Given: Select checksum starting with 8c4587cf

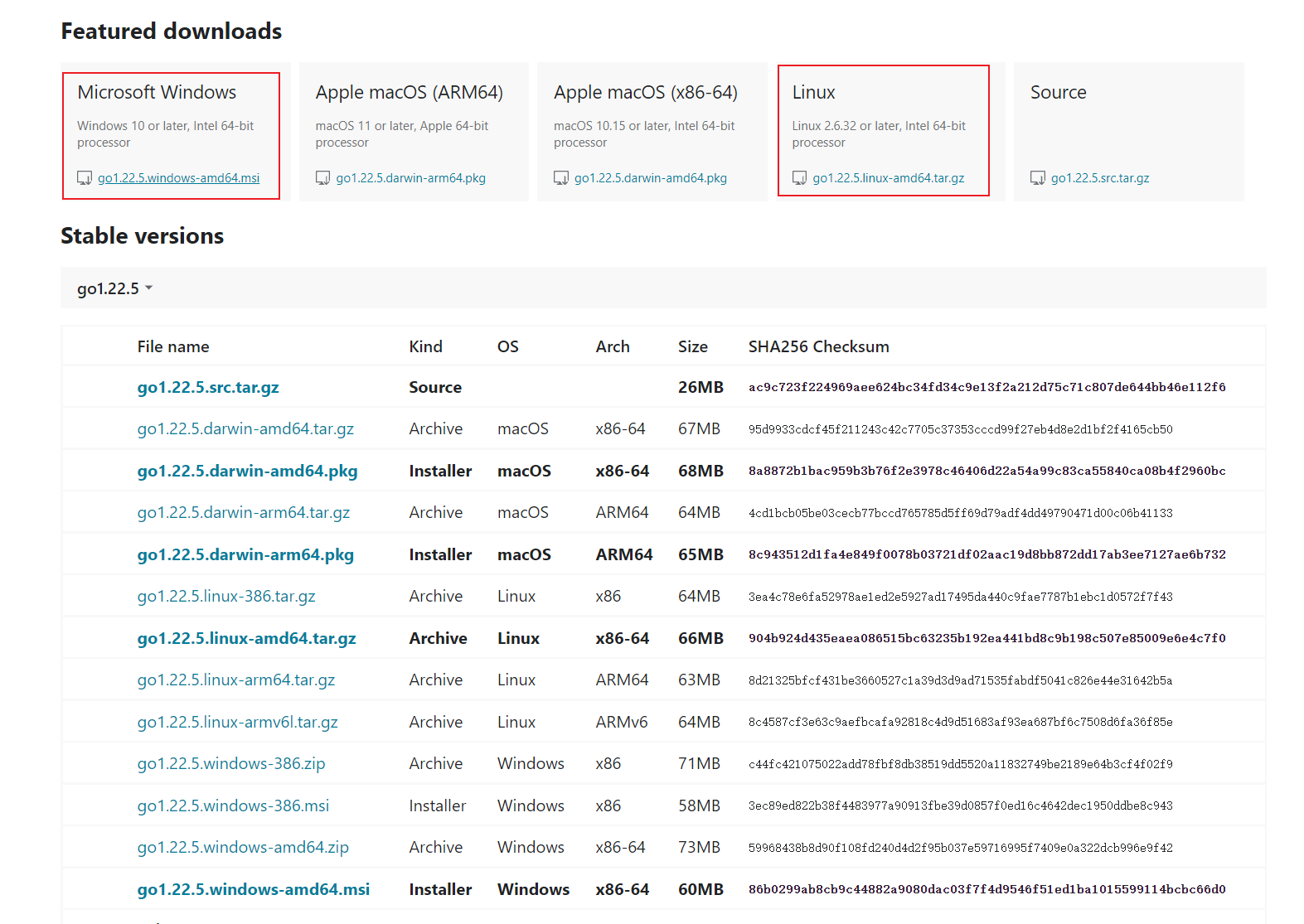Looking at the screenshot, I should (x=961, y=722).
